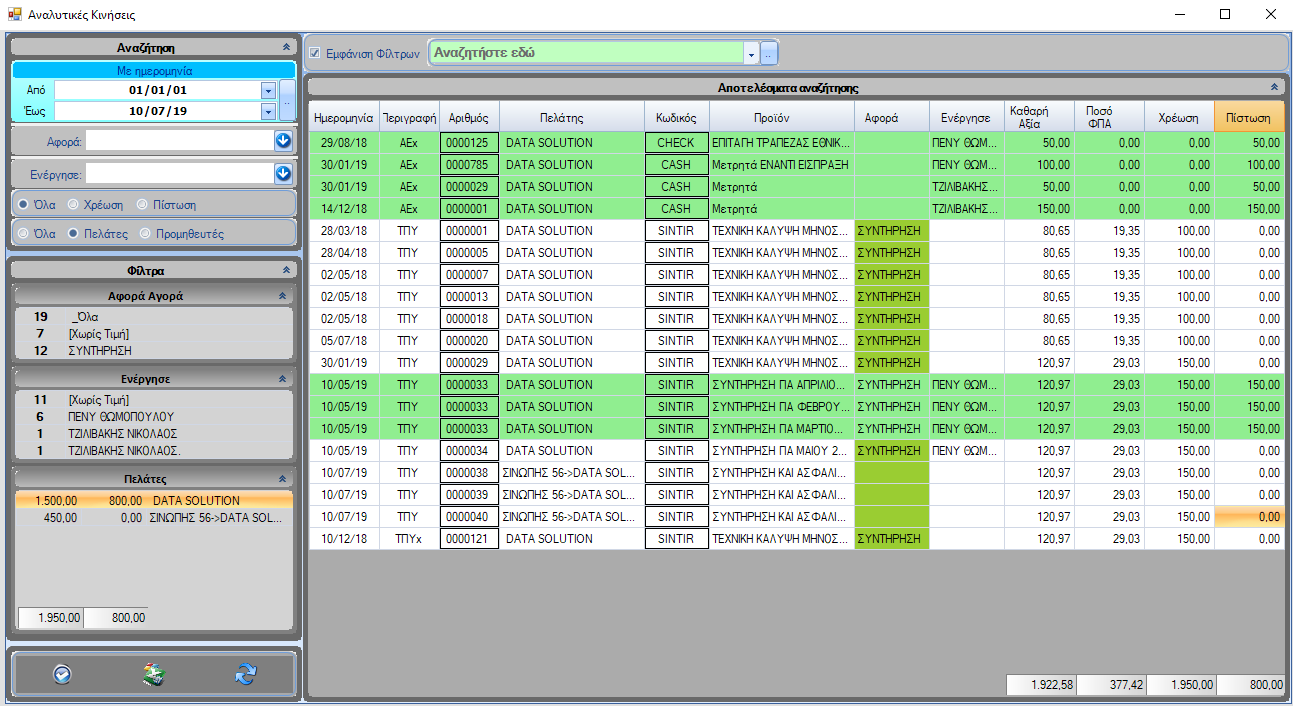Image resolution: width=1293 pixels, height=706 pixels.
Task: Open the Από date dropdown
Action: tap(267, 90)
